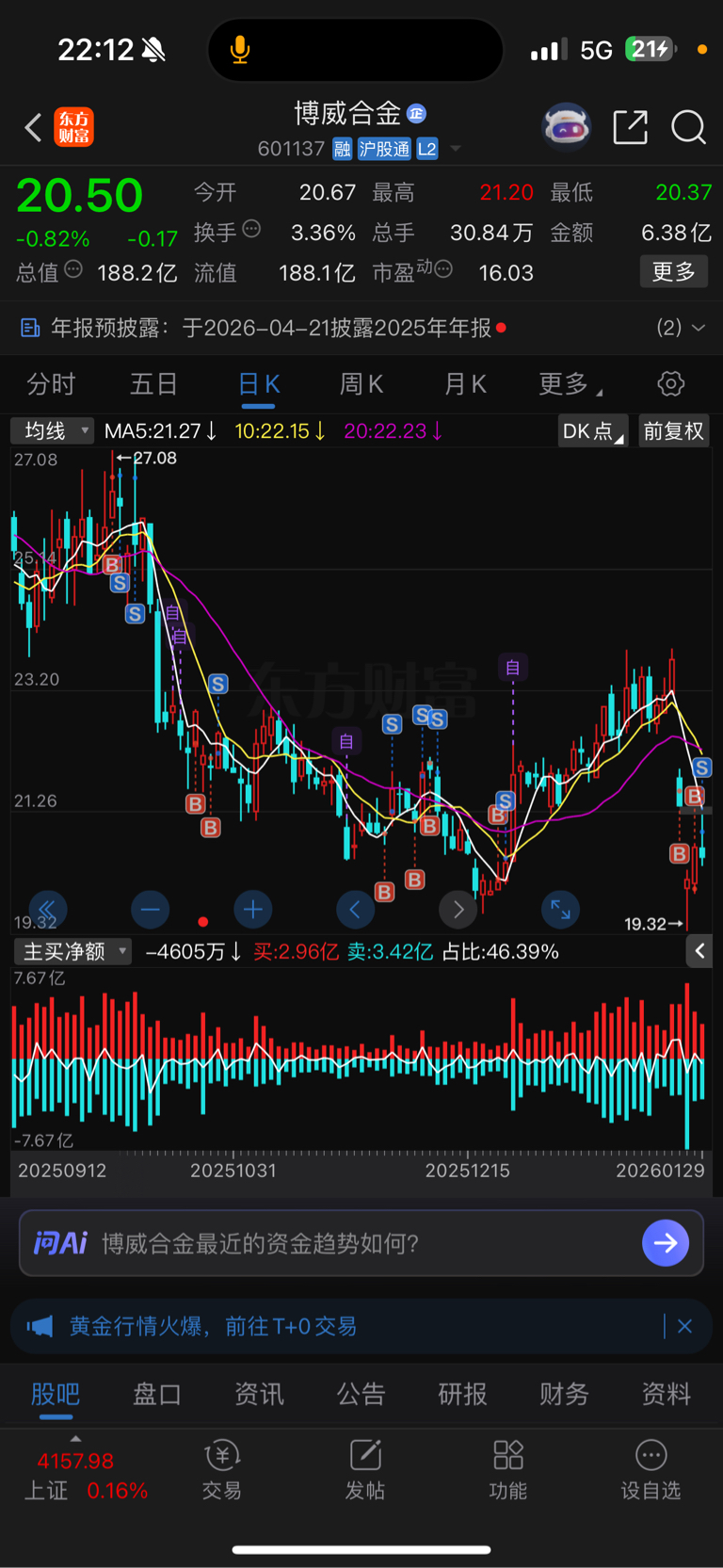723x1568 pixels.
Task: Open stock search magnifier
Action: (x=688, y=127)
